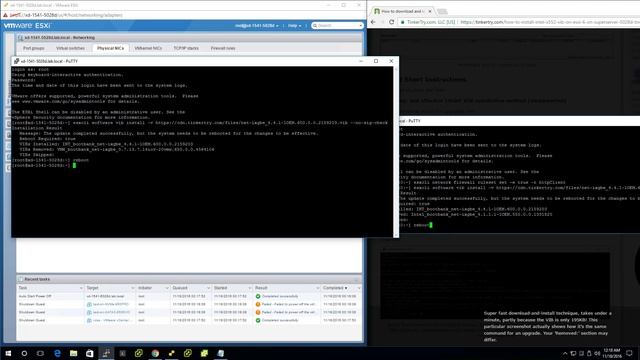This screenshot has height=360, width=640.
Task: Open the Result column header dropdown
Action: 318,288
